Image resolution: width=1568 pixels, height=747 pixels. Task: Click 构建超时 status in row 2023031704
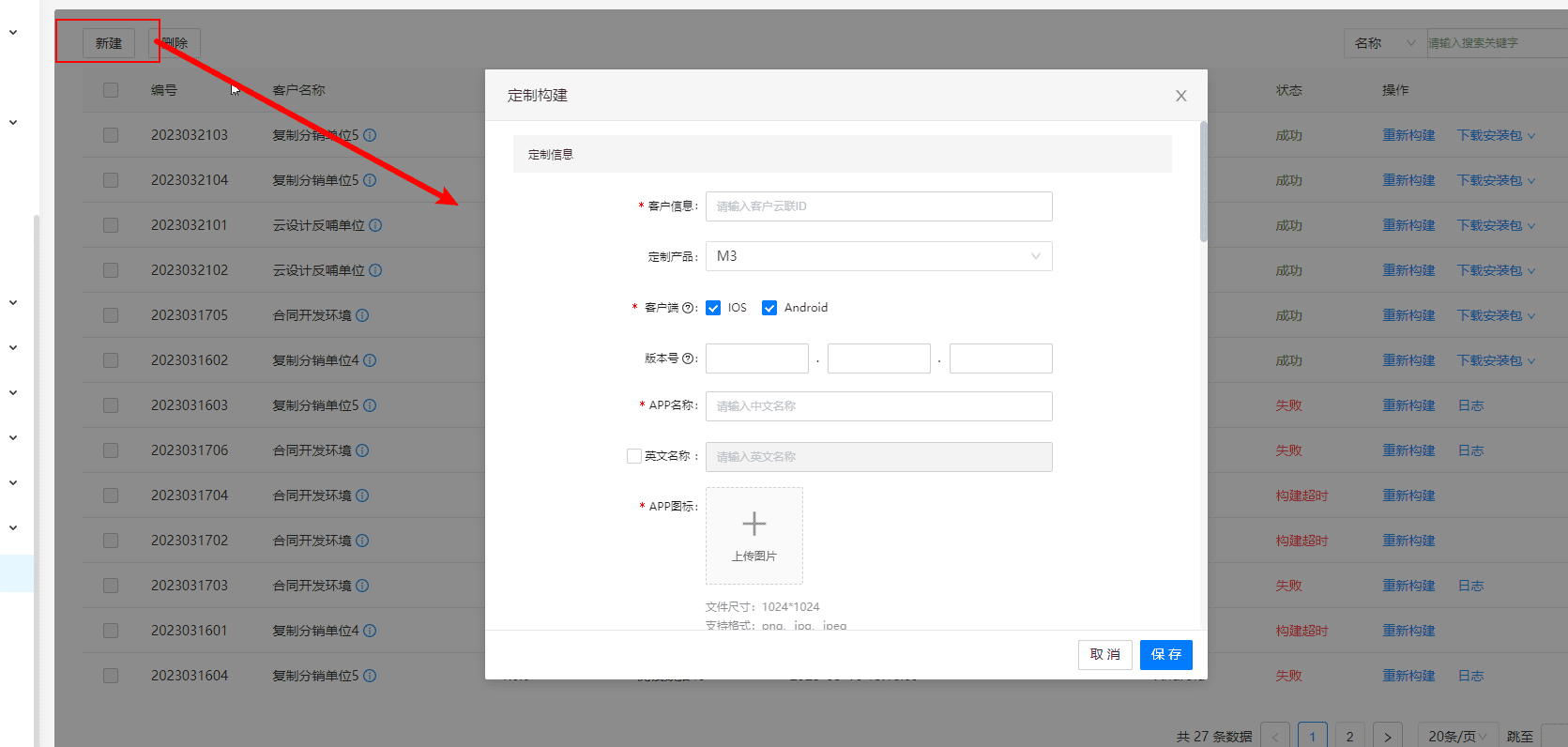(x=1302, y=495)
